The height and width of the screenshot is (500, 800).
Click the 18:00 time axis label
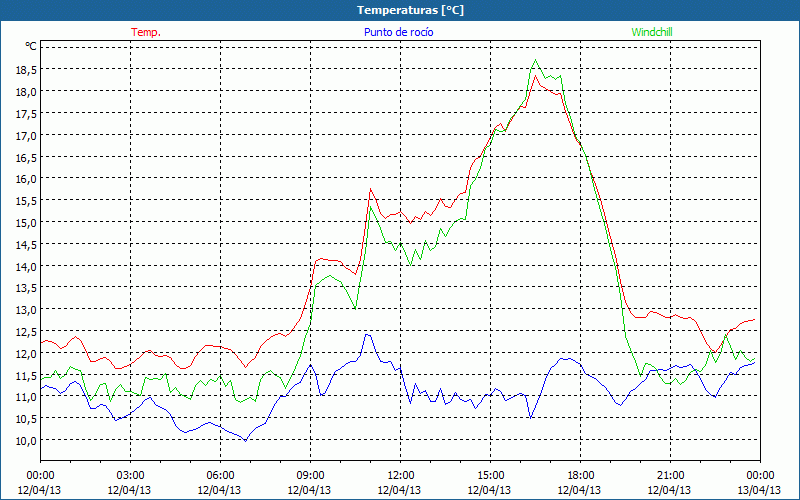[580, 476]
